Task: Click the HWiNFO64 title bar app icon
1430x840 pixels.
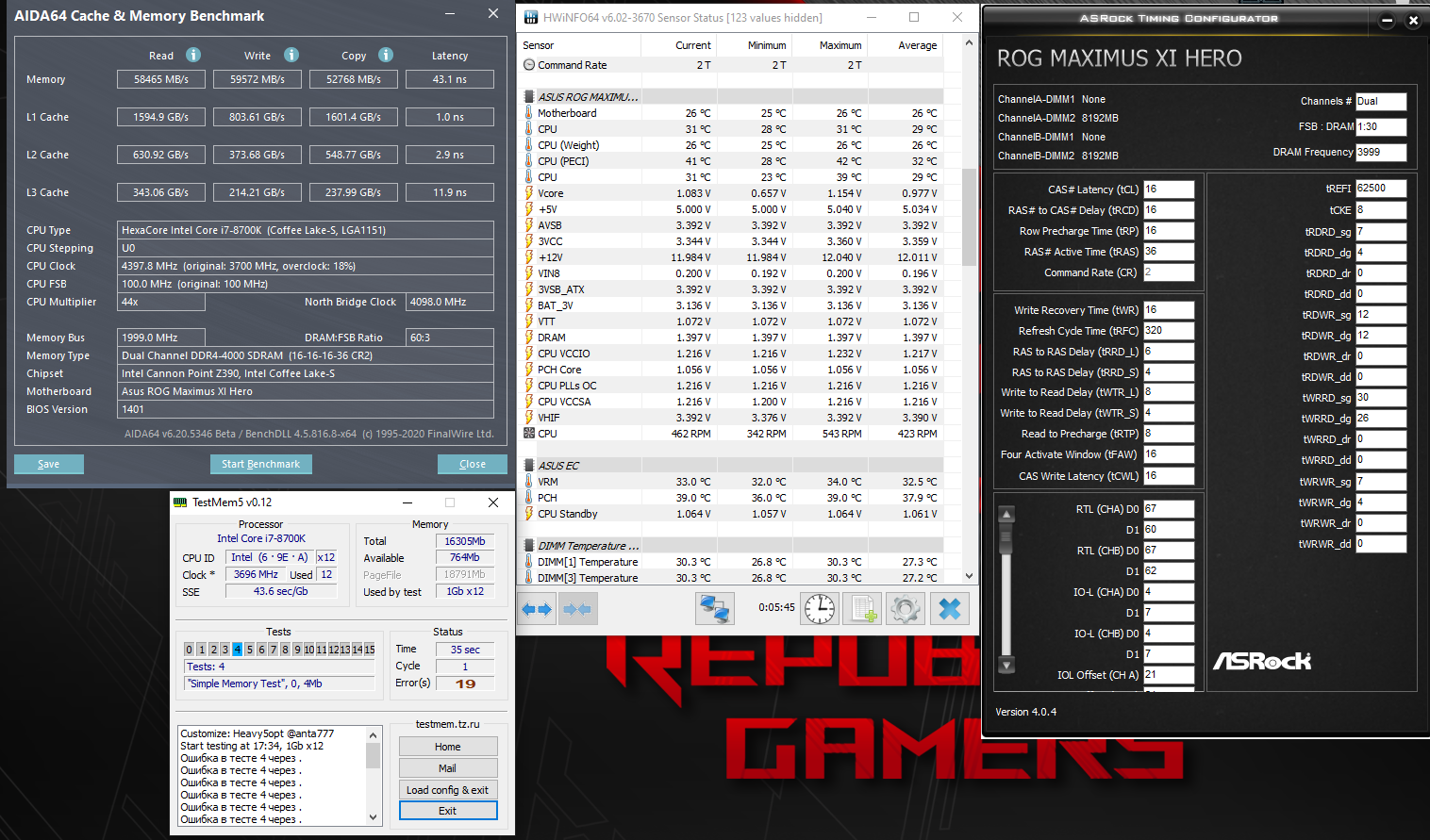Action: coord(531,17)
